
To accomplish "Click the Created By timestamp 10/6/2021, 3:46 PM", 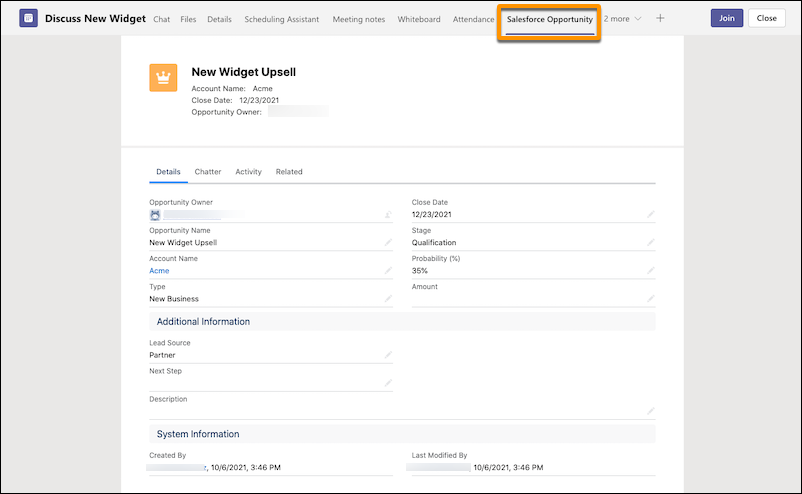I will point(246,467).
